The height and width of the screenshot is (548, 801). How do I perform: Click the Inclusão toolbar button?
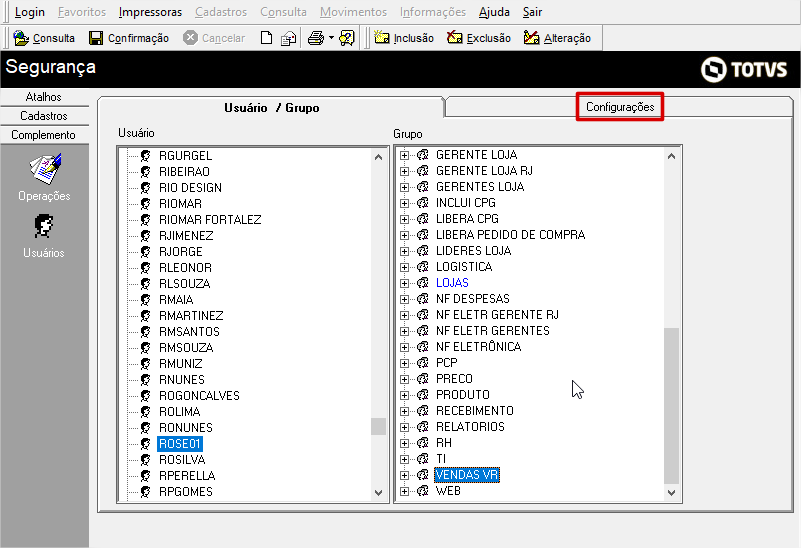coord(404,38)
